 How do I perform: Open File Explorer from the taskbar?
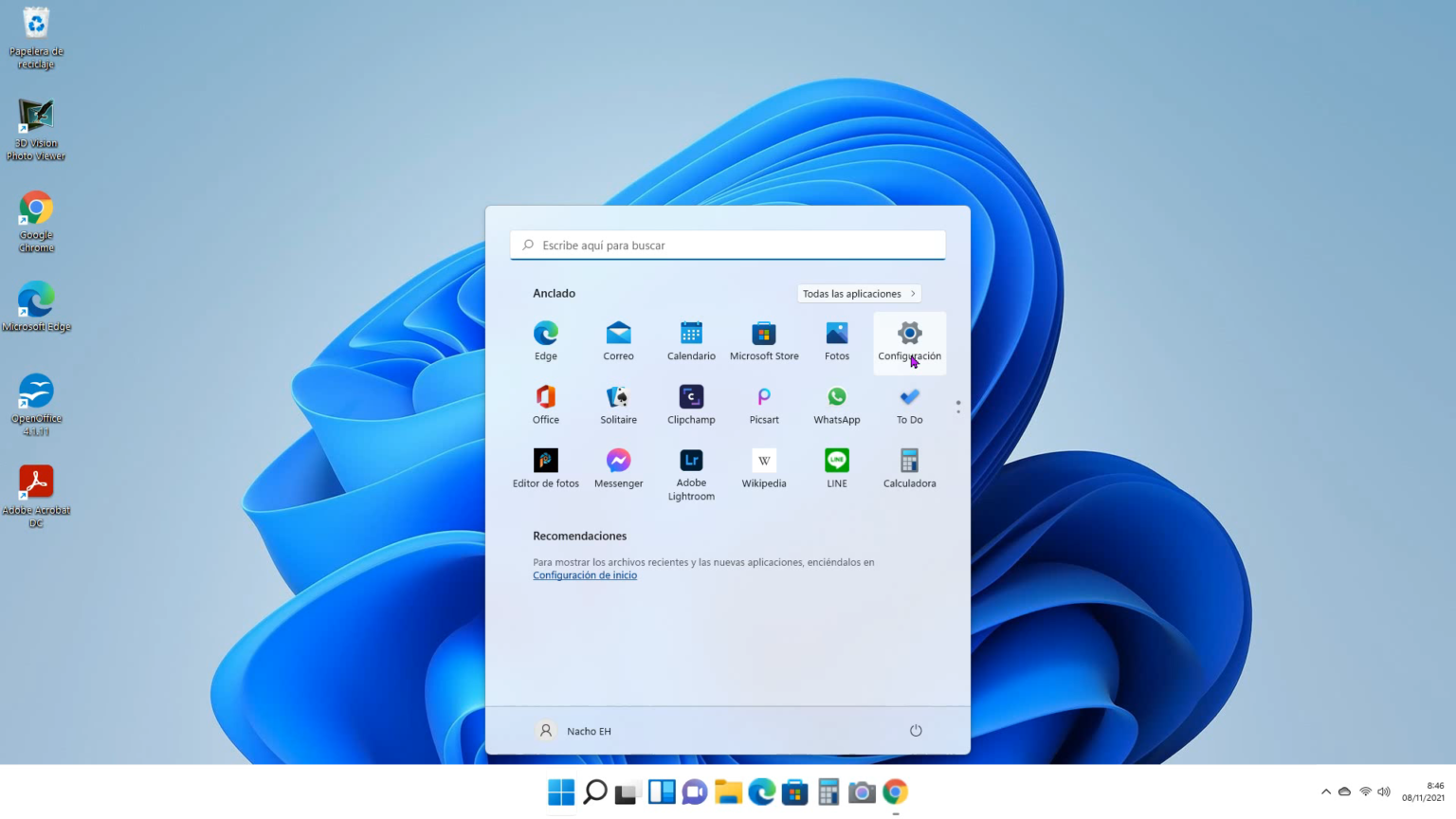point(727,792)
